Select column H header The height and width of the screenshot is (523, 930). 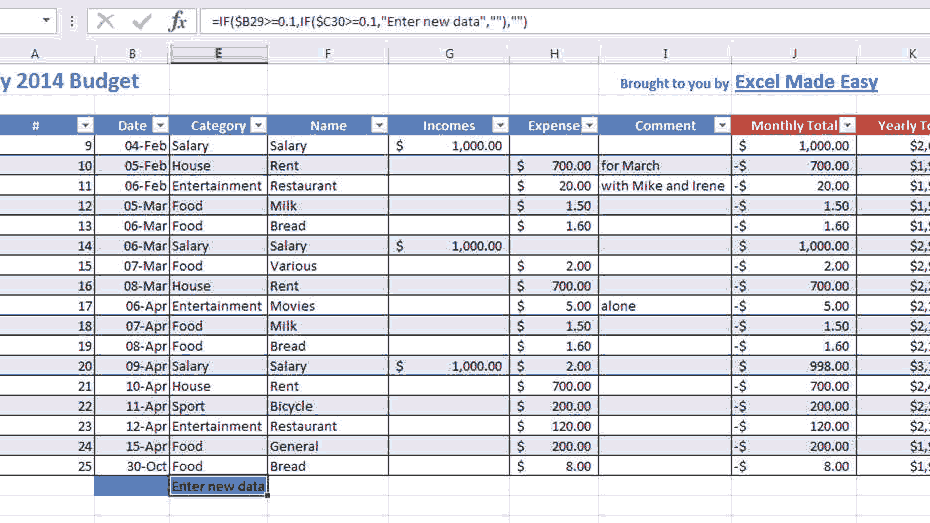pos(554,54)
